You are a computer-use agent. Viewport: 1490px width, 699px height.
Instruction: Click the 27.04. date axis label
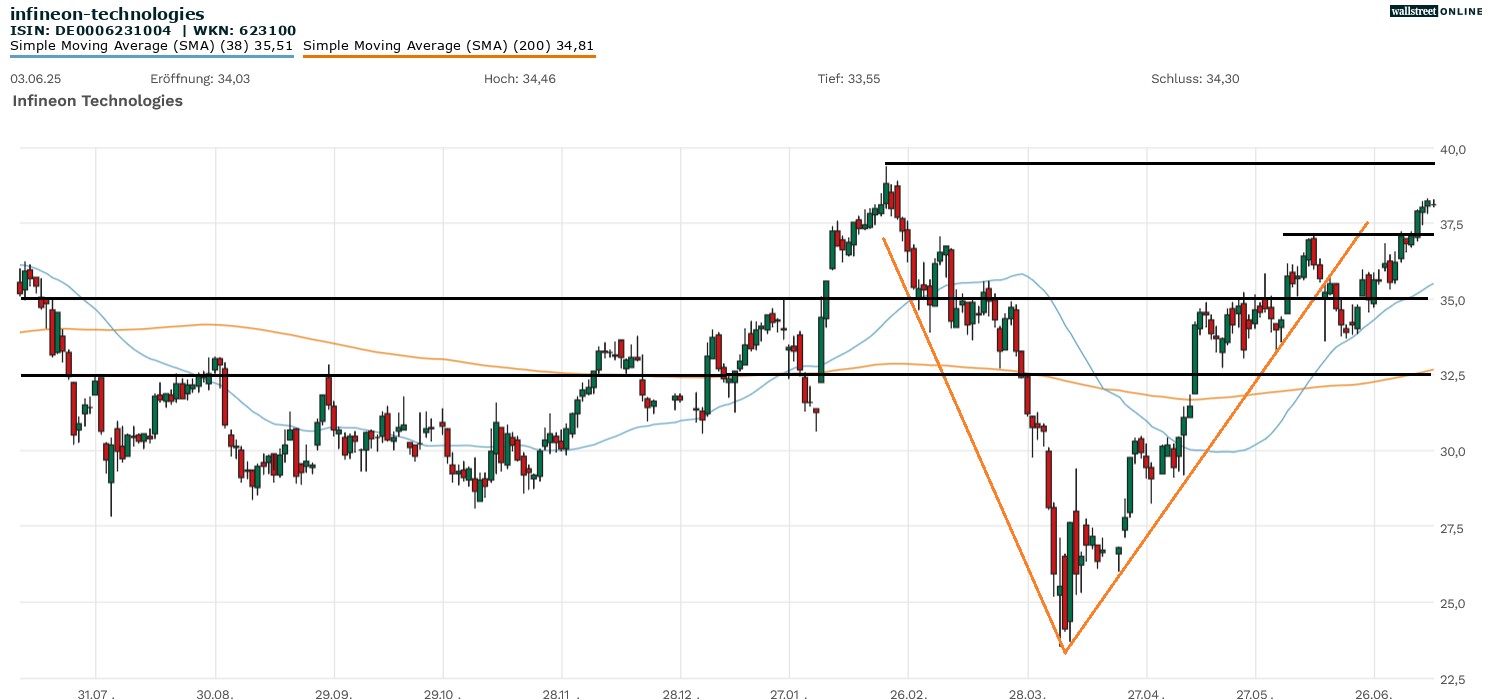coord(1146,693)
